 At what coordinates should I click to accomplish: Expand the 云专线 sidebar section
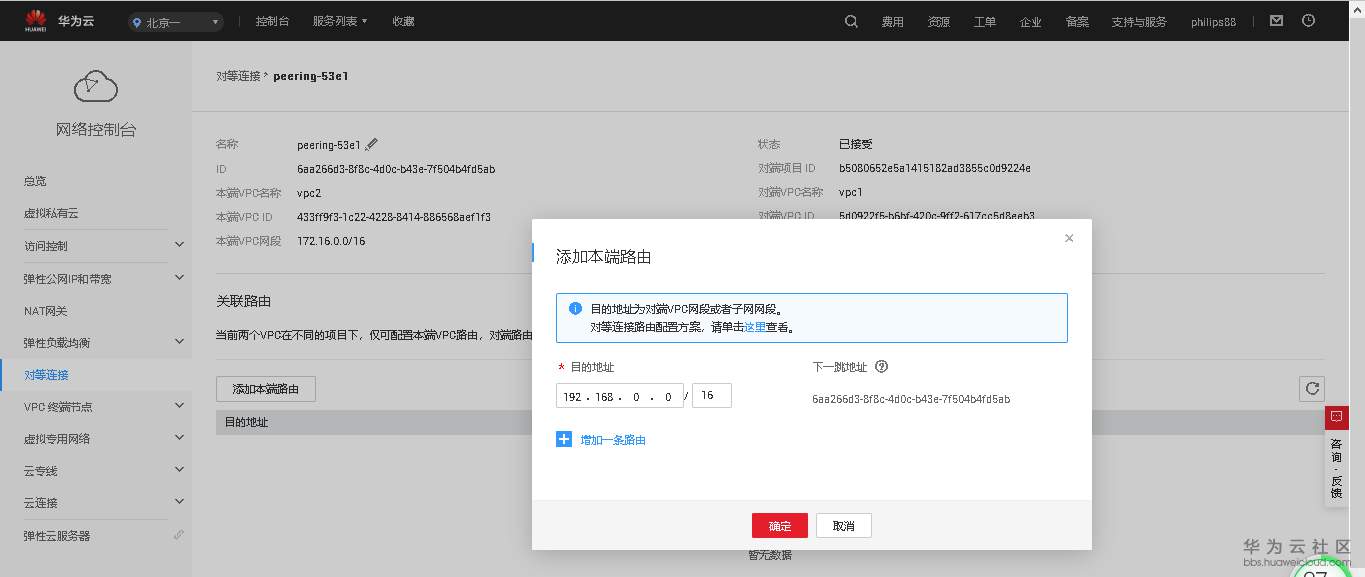179,470
